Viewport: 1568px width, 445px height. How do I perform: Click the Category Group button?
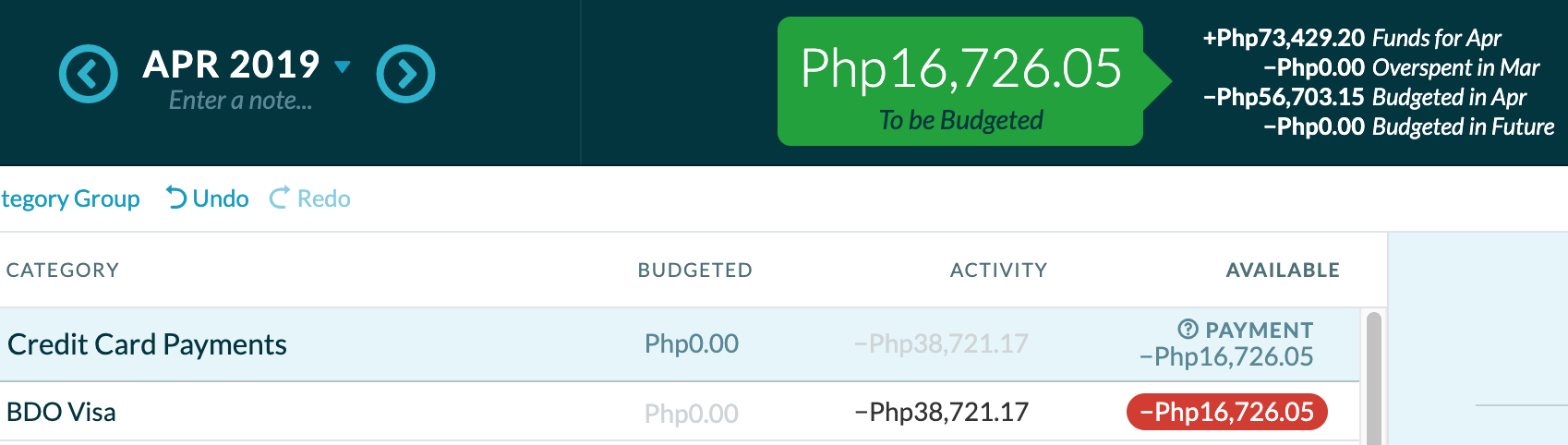pyautogui.click(x=70, y=198)
